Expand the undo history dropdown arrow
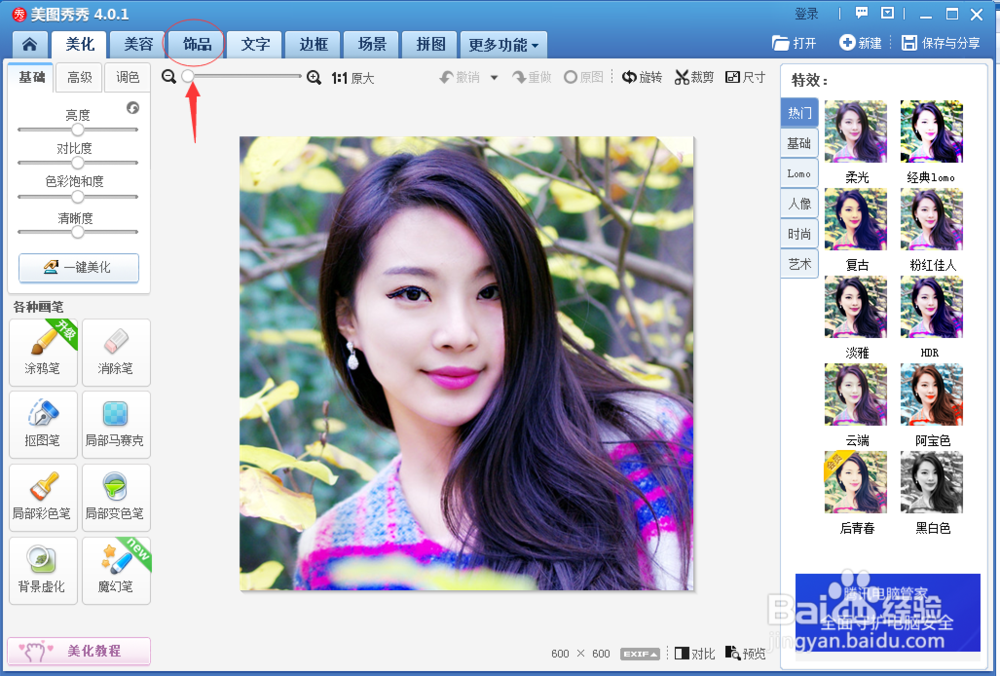 (x=494, y=78)
